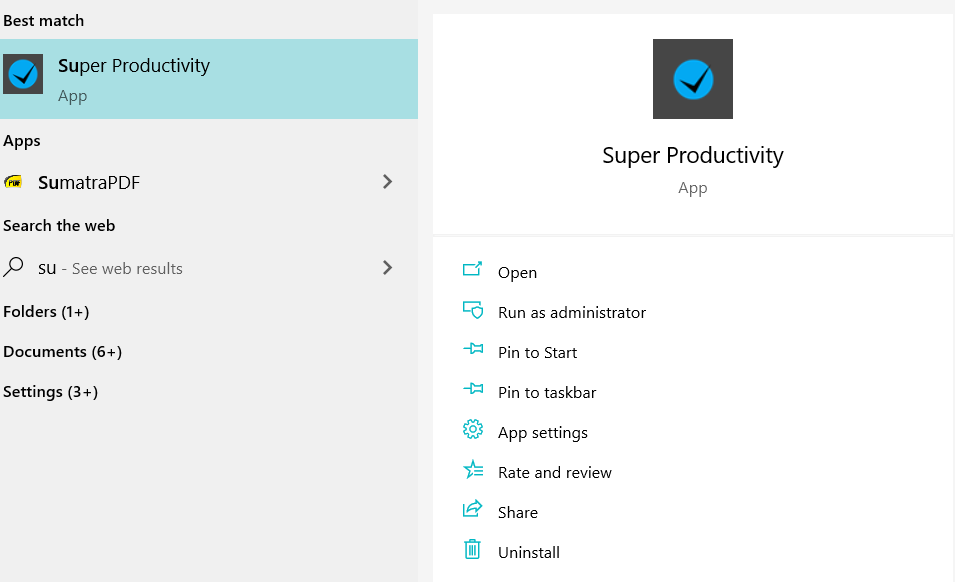Click the Share arrow icon
Image resolution: width=955 pixels, height=582 pixels.
click(x=473, y=511)
